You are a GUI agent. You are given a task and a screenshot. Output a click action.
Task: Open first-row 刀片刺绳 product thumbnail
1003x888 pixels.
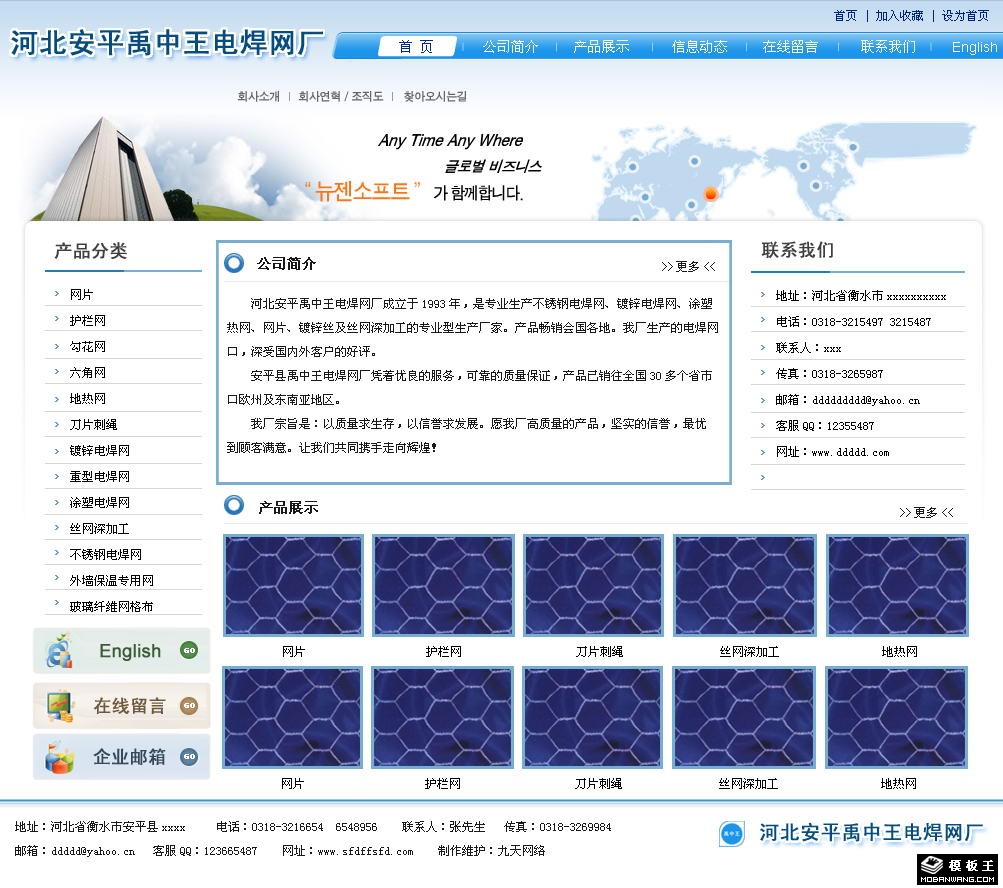tap(593, 585)
